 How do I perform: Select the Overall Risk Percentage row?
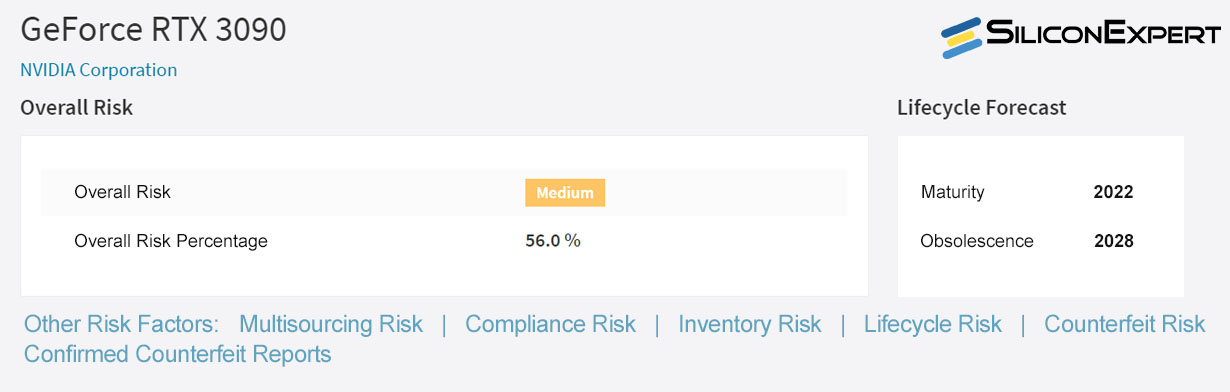pos(444,241)
